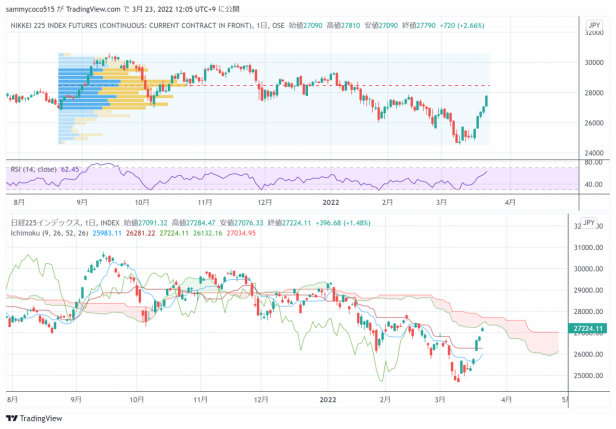Viewport: 616px width, 429px height.
Task: Click 9月 on the upper chart time axis
Action: pos(82,202)
